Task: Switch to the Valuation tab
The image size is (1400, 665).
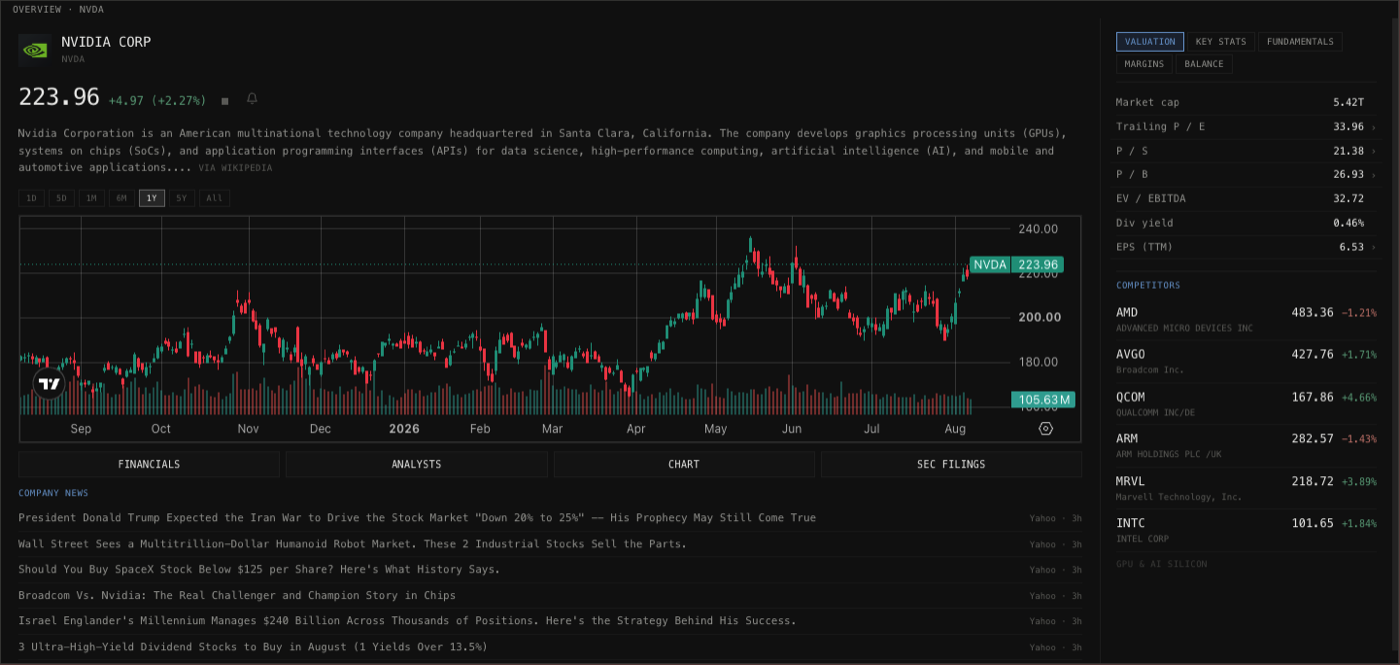Action: 1150,42
